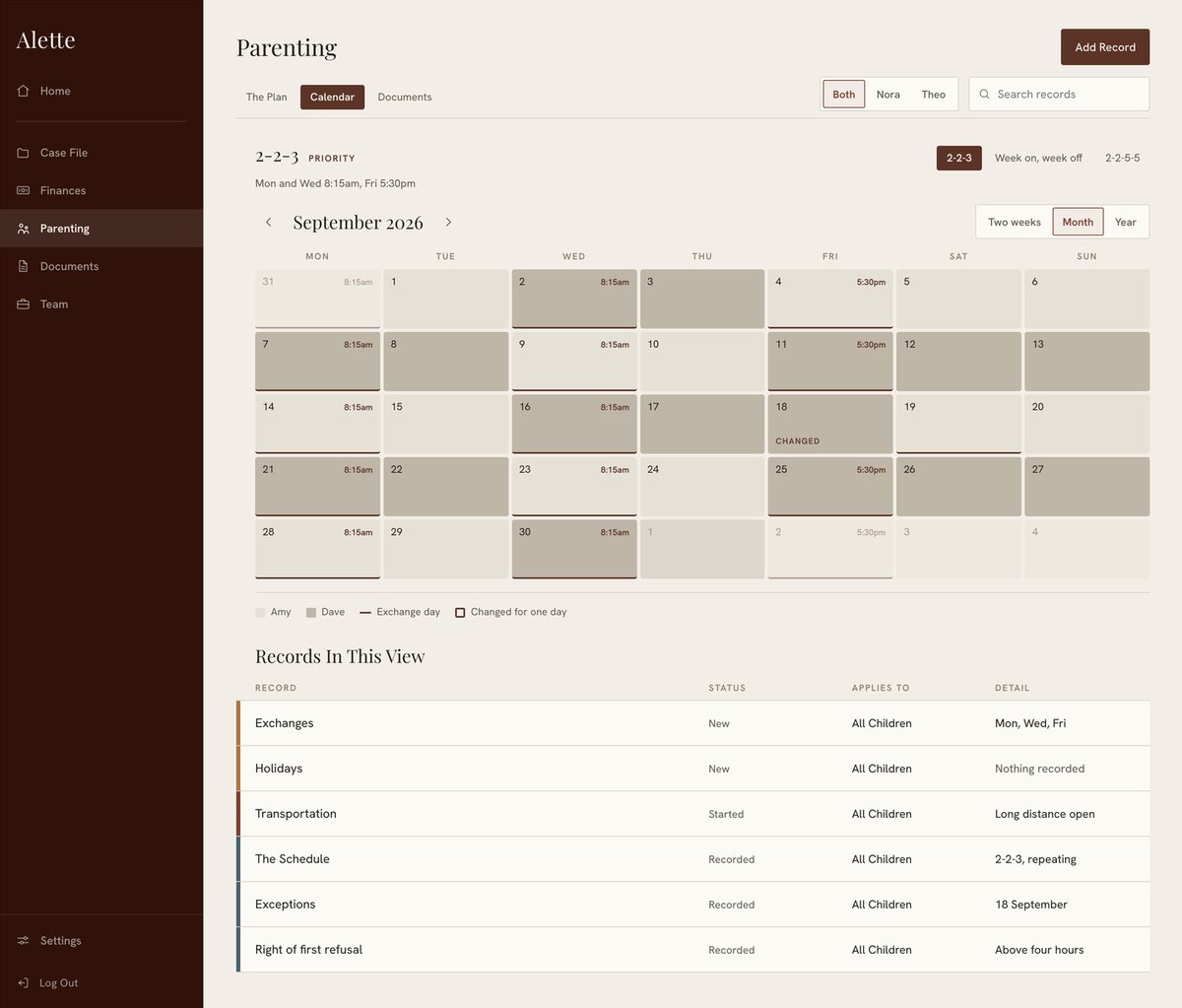This screenshot has width=1182, height=1008.
Task: Choose Week on, week off pattern
Action: tap(1038, 158)
